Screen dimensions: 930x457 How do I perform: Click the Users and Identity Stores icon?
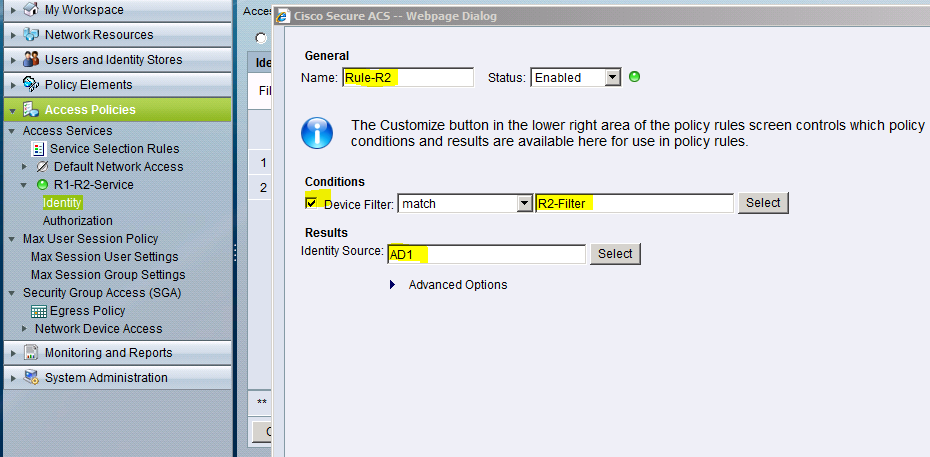(31, 60)
